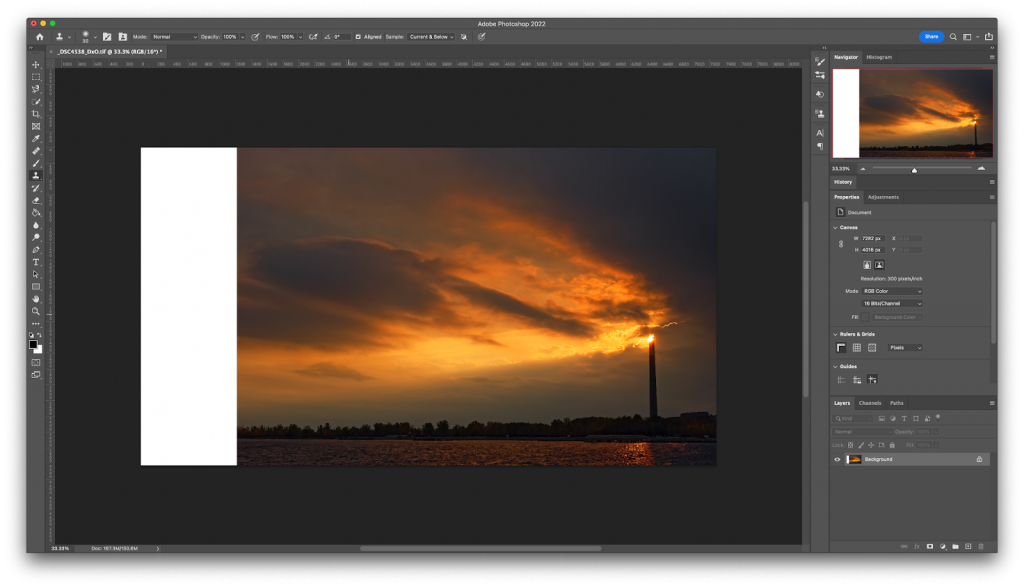Select the Eyedropper tool
Viewport: 1024px width, 588px height.
pyautogui.click(x=35, y=139)
